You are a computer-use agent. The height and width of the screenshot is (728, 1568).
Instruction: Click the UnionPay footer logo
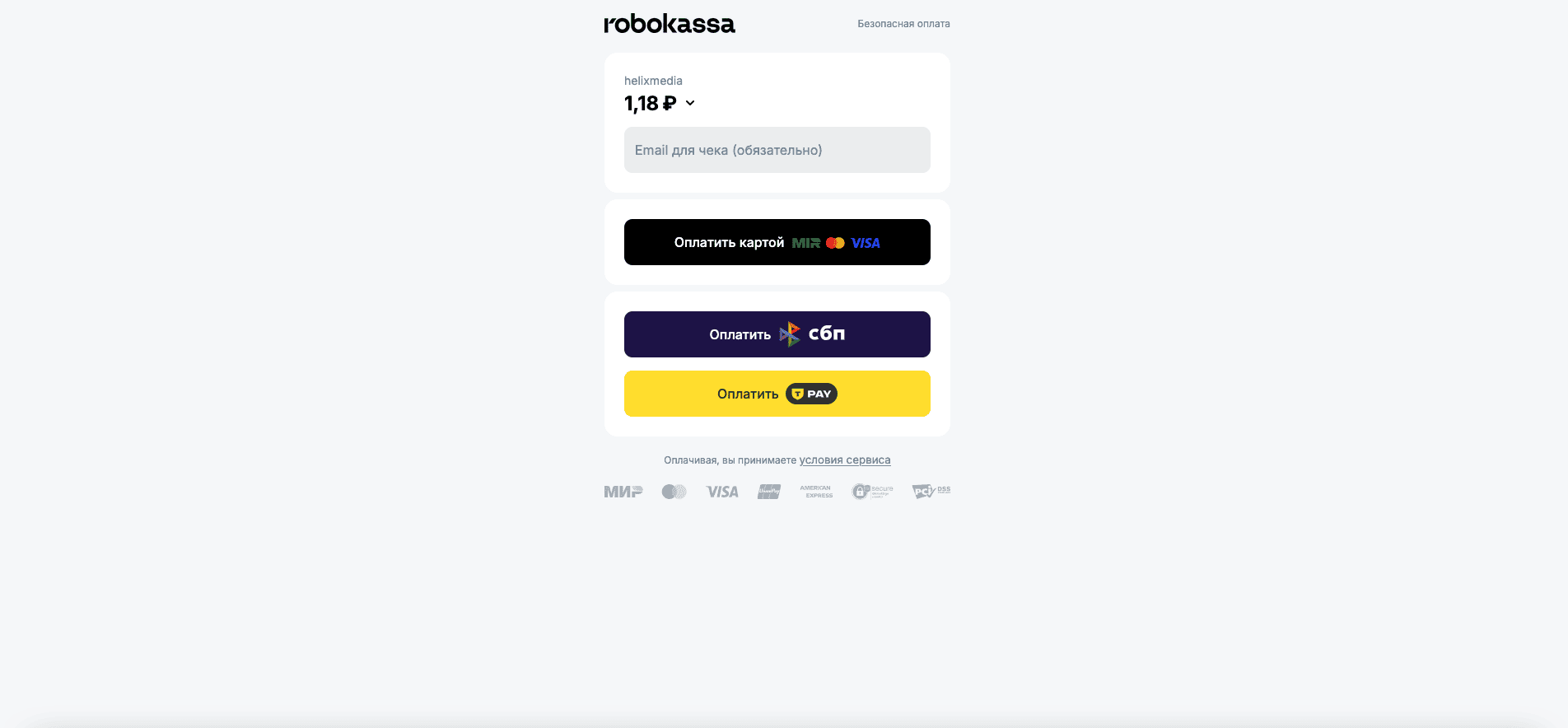point(769,492)
